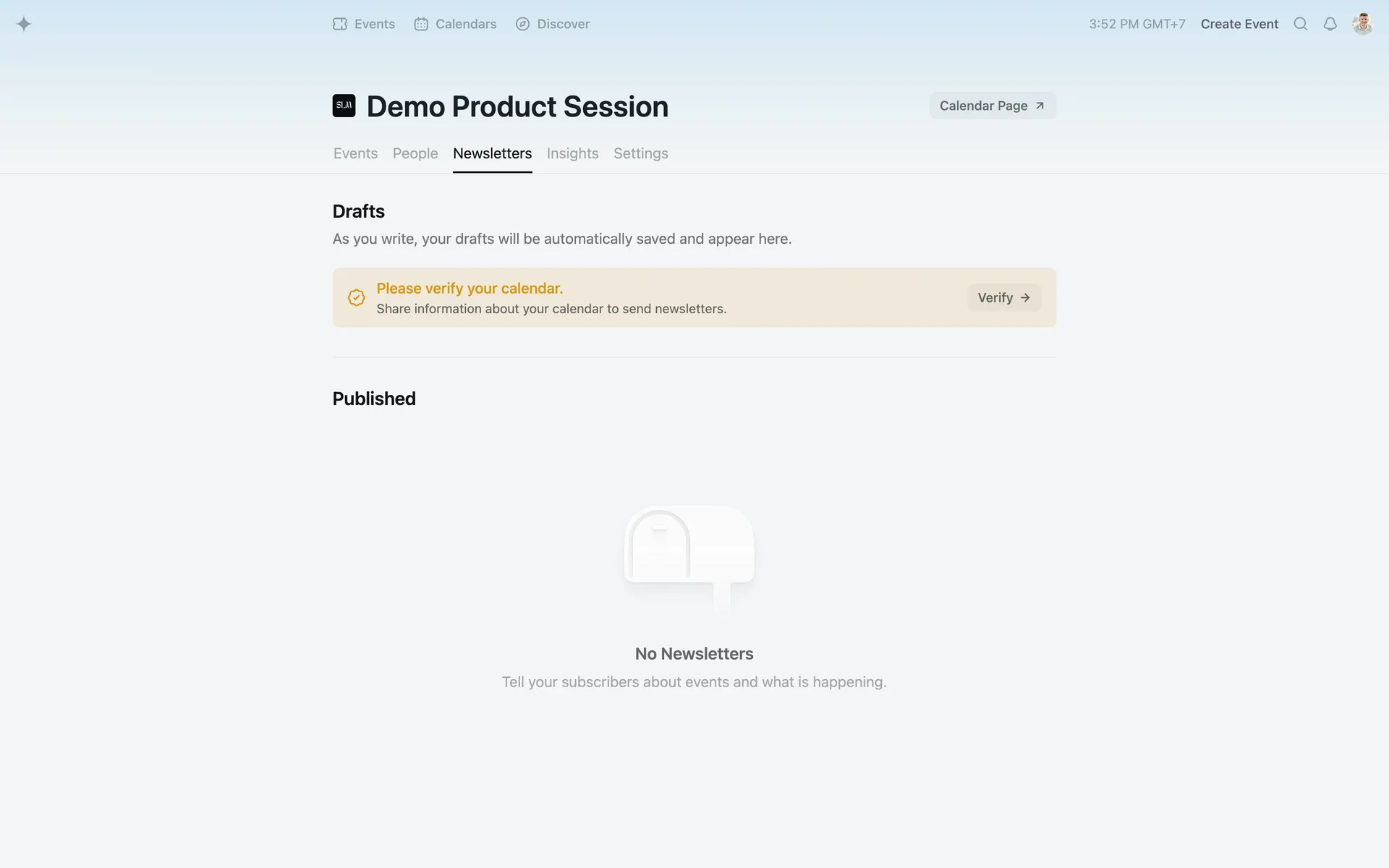Screen dimensions: 1389x868
Task: Open the notifications bell icon
Action: point(1330,24)
